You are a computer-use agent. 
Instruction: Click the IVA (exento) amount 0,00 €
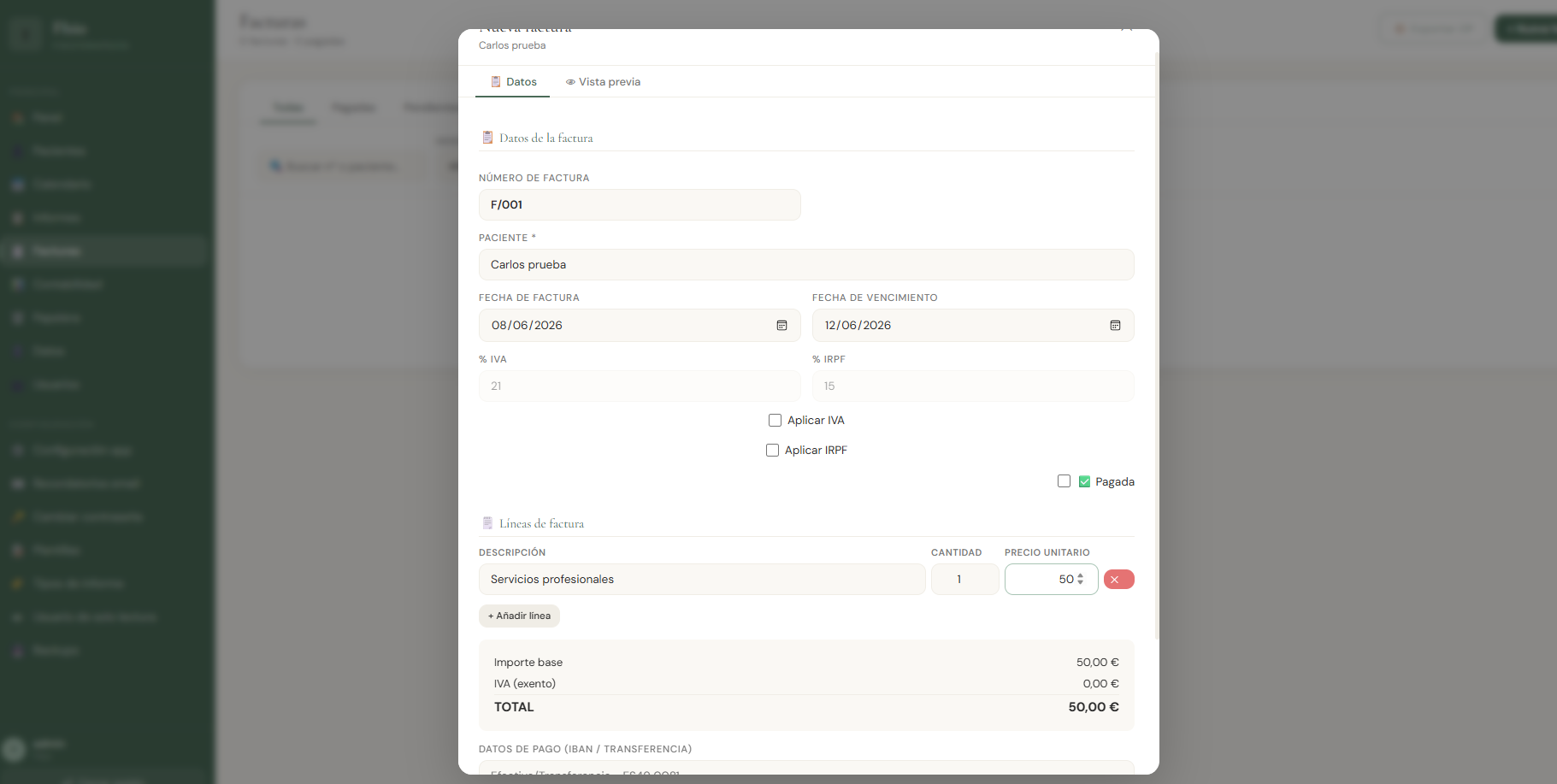tap(1100, 684)
